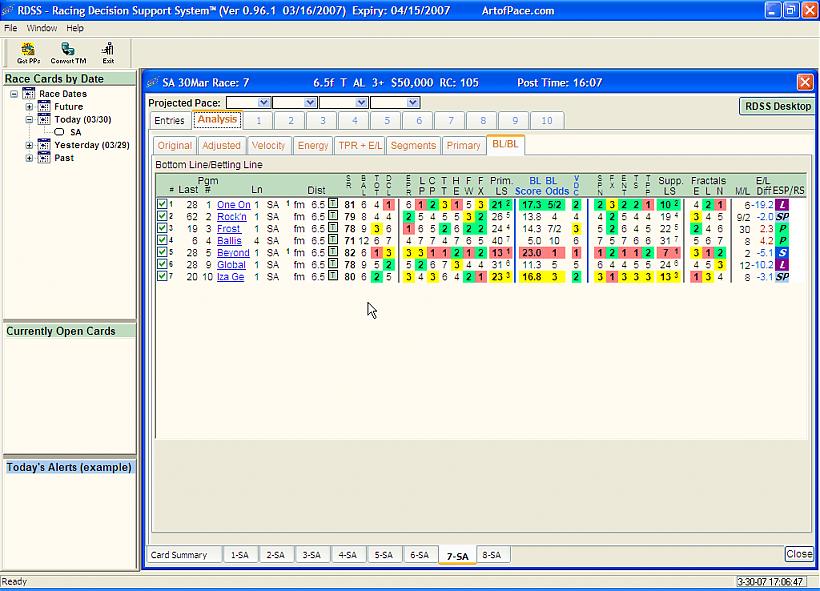Open the One On horse link
Viewport: 820px width, 591px height.
point(233,204)
